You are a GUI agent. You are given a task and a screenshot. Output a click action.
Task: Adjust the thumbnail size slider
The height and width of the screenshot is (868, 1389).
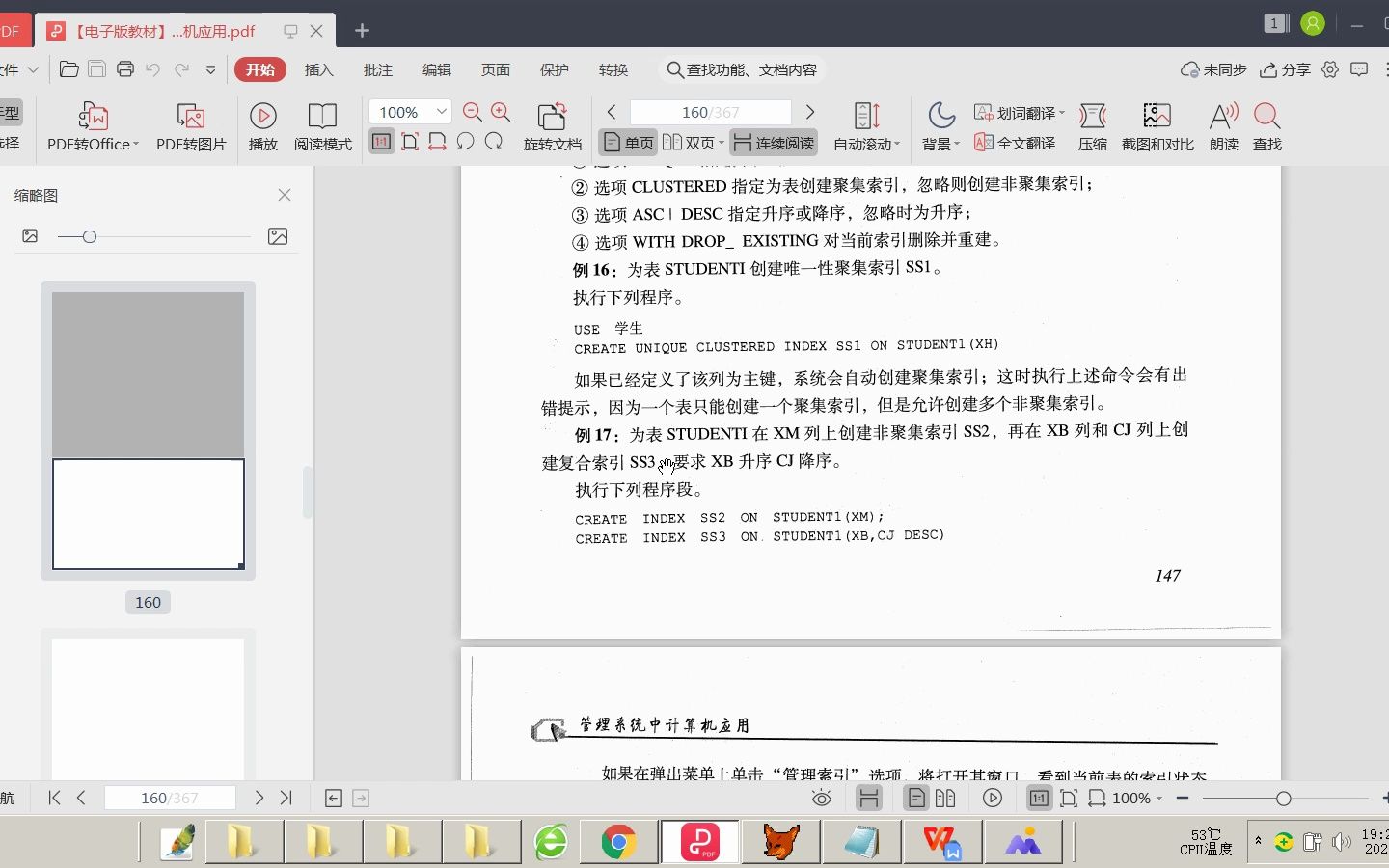click(90, 235)
